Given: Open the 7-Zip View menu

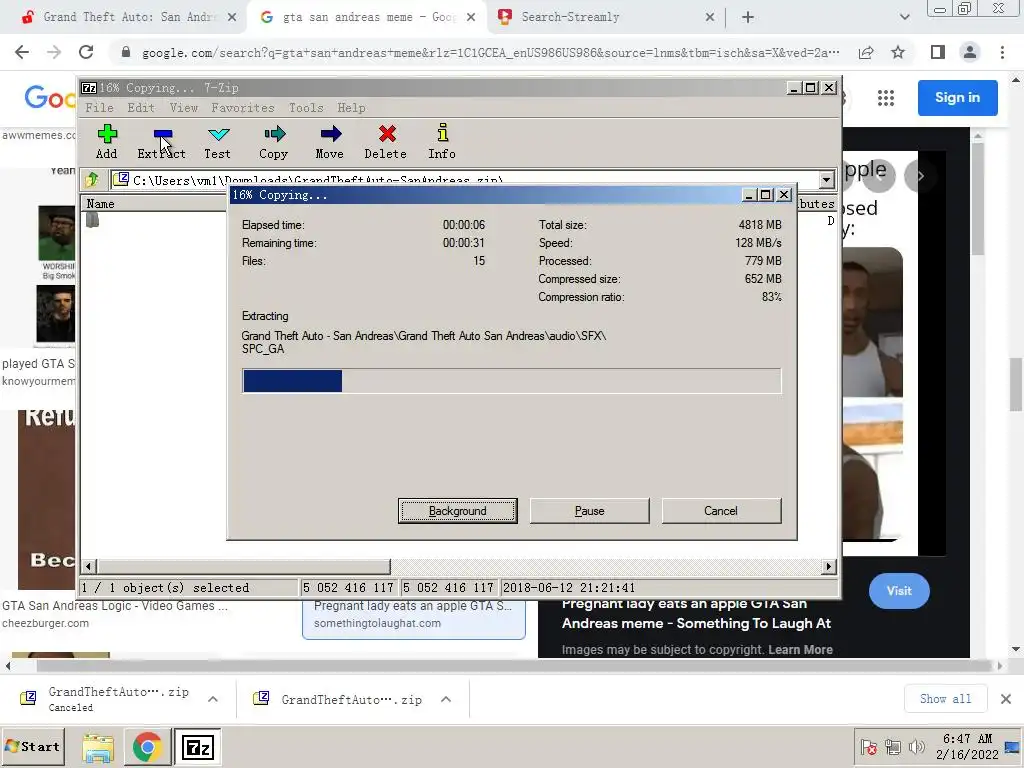Looking at the screenshot, I should click(184, 108).
